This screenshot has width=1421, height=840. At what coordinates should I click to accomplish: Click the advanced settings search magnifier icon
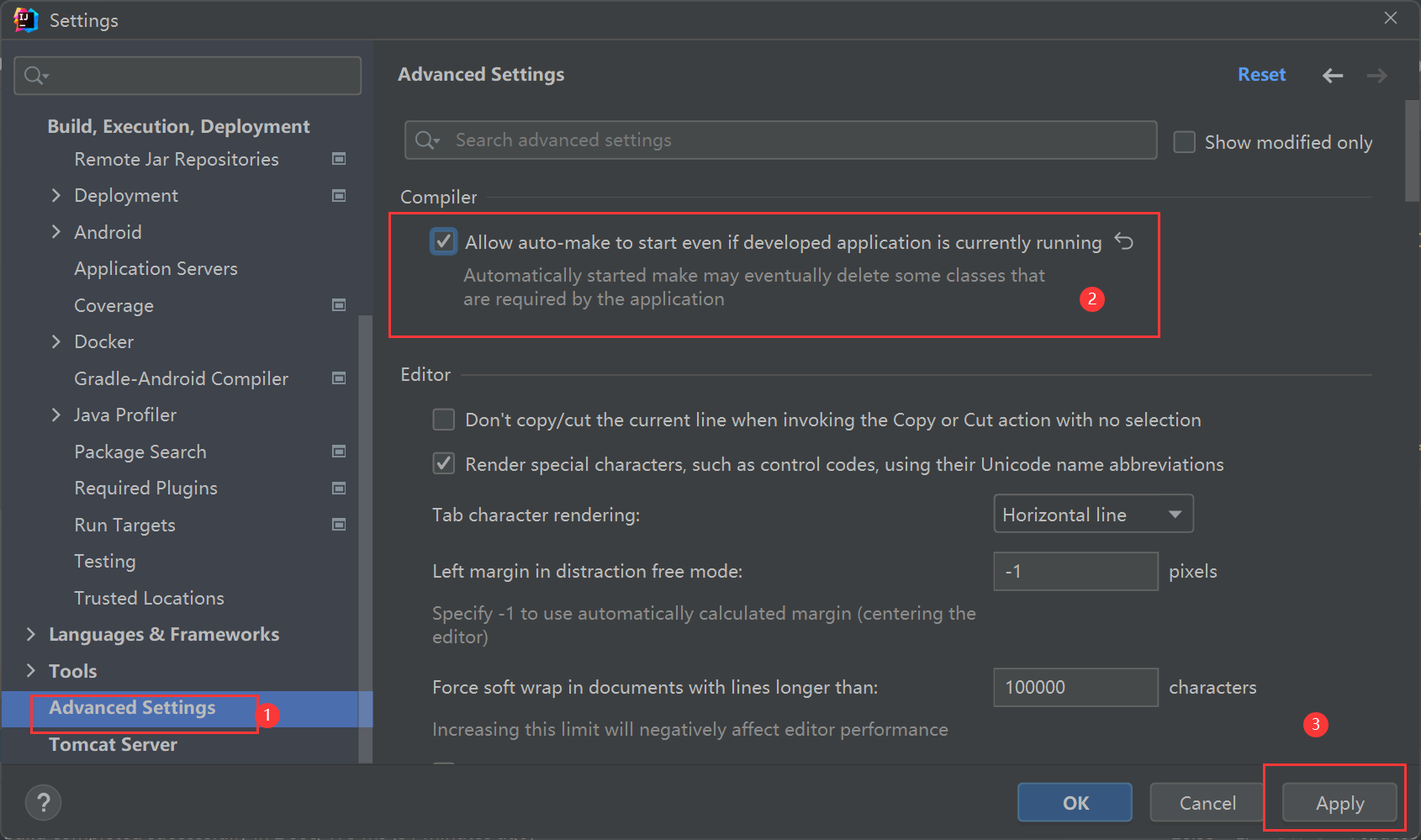(x=427, y=140)
